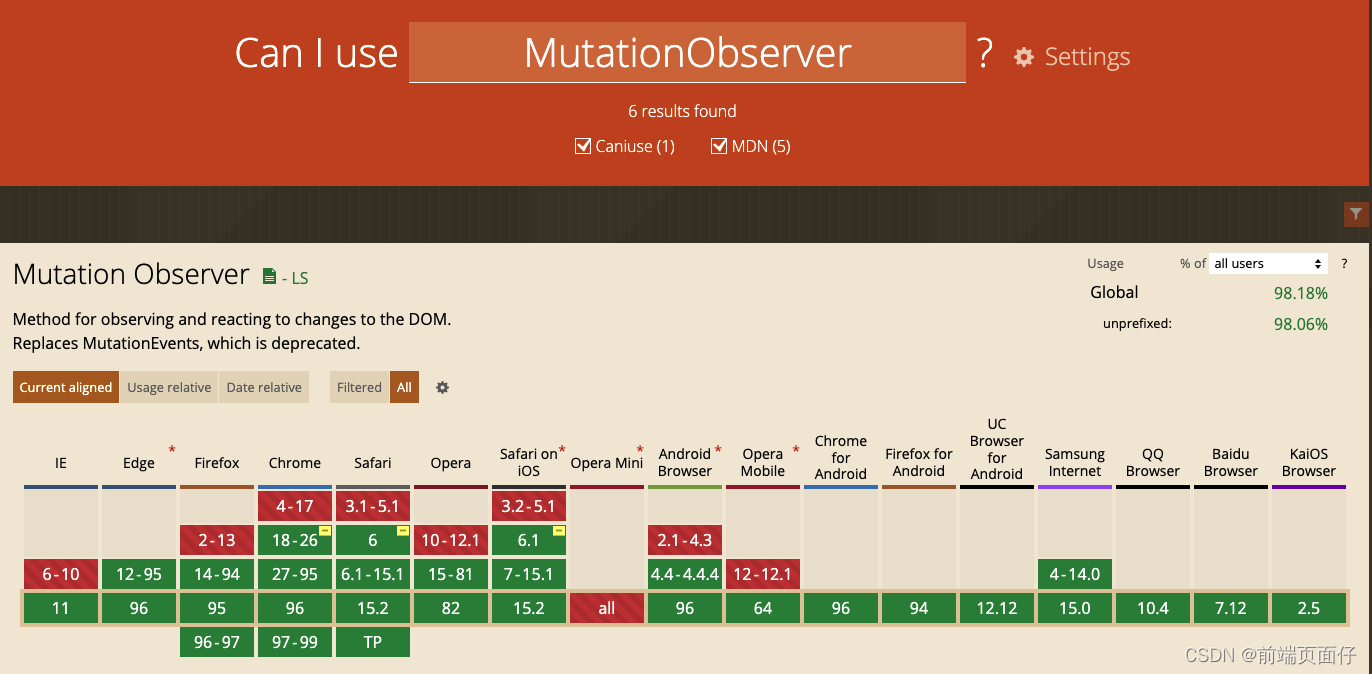Uncheck the Caniuse (1) checkbox
The width and height of the screenshot is (1372, 674).
[583, 146]
